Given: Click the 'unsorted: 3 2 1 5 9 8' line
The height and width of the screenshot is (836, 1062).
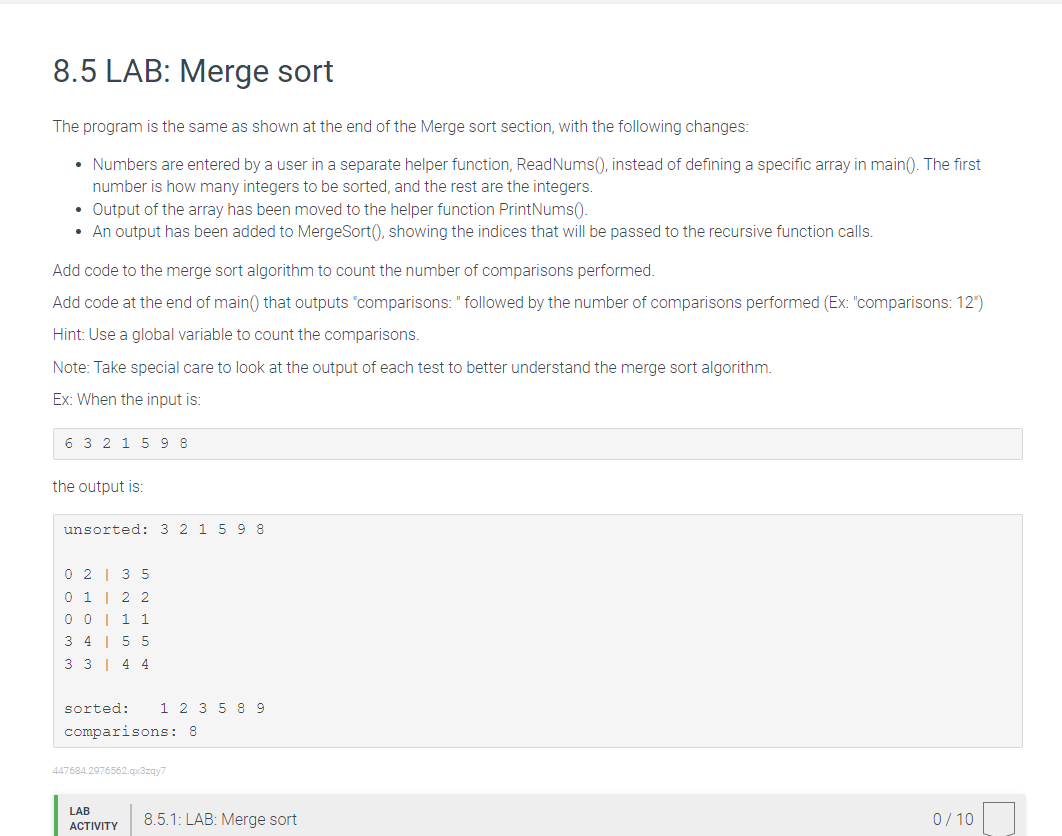Looking at the screenshot, I should [x=162, y=529].
